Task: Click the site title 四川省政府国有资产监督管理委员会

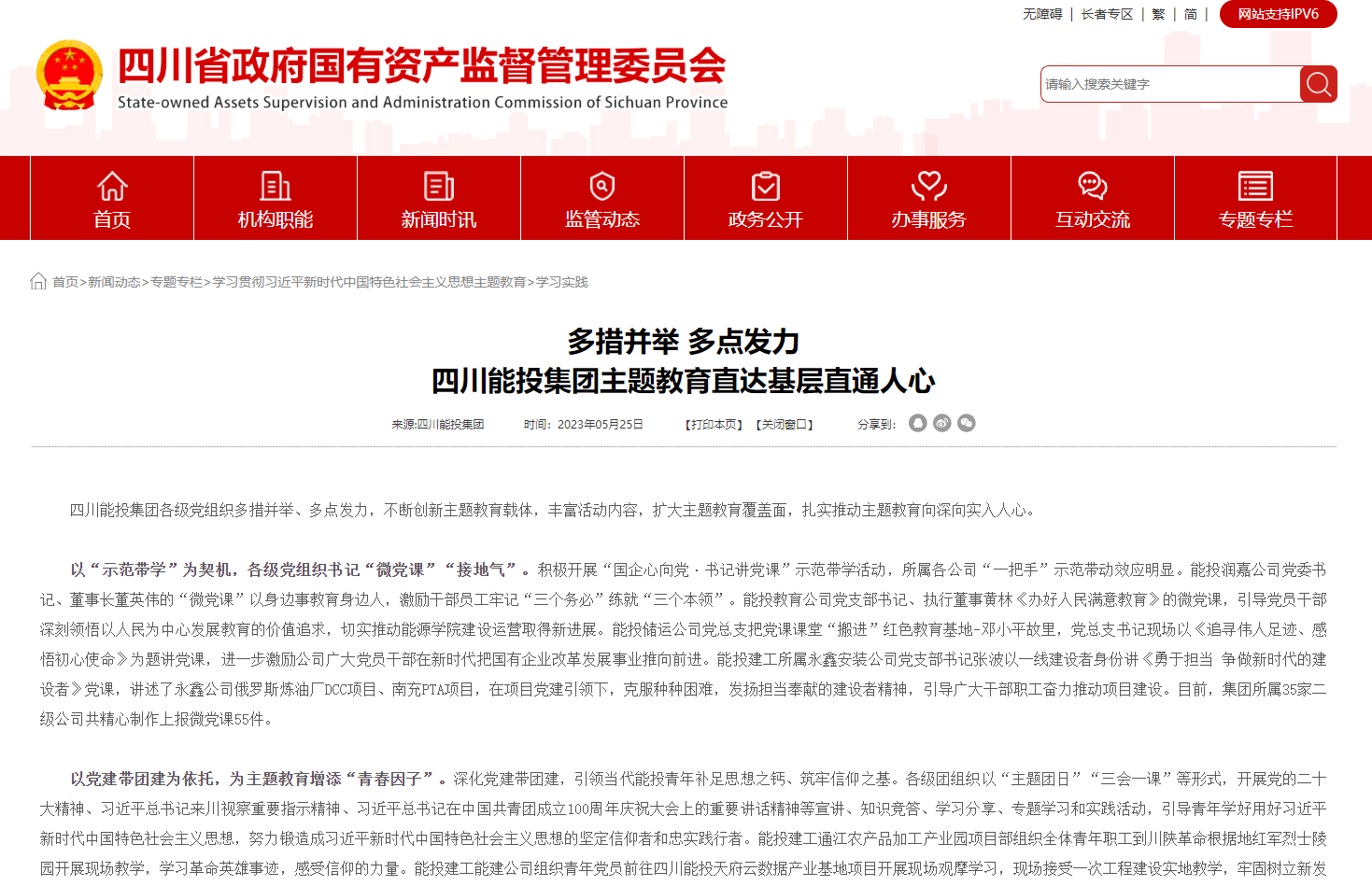Action: pos(422,65)
